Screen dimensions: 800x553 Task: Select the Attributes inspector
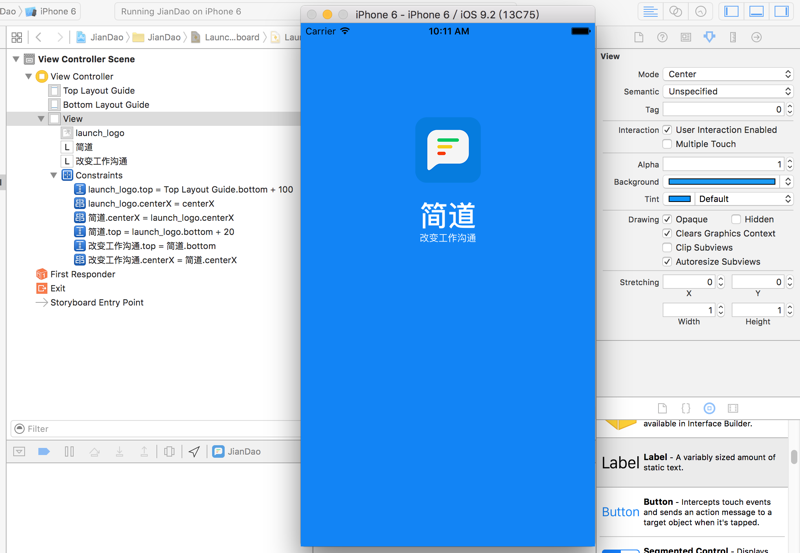709,37
